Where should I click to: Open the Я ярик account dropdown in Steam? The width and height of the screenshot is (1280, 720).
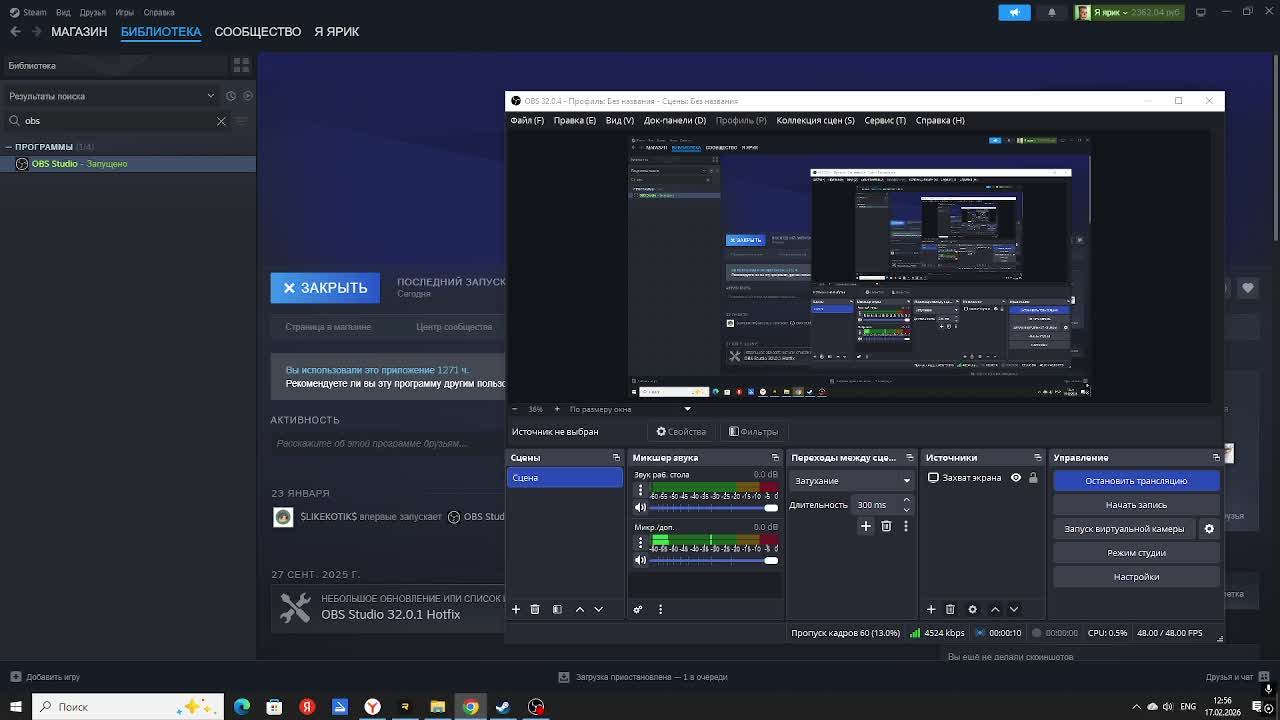point(1128,13)
